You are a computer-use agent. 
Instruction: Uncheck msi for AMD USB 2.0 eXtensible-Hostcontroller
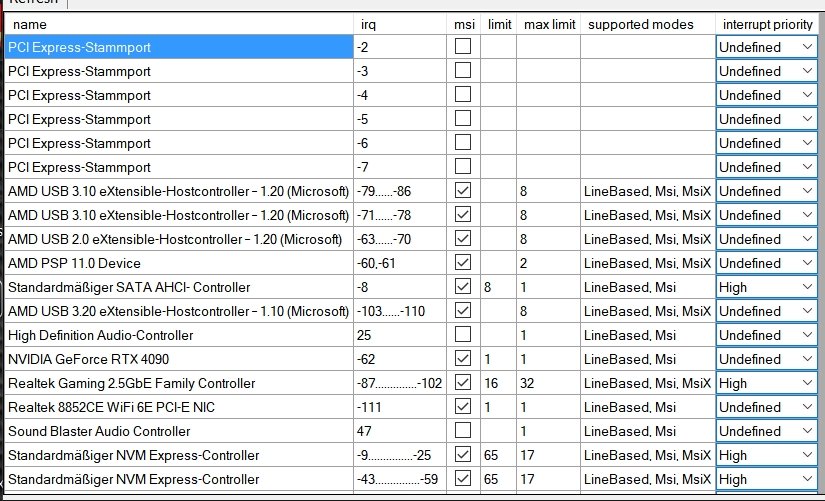(463, 239)
